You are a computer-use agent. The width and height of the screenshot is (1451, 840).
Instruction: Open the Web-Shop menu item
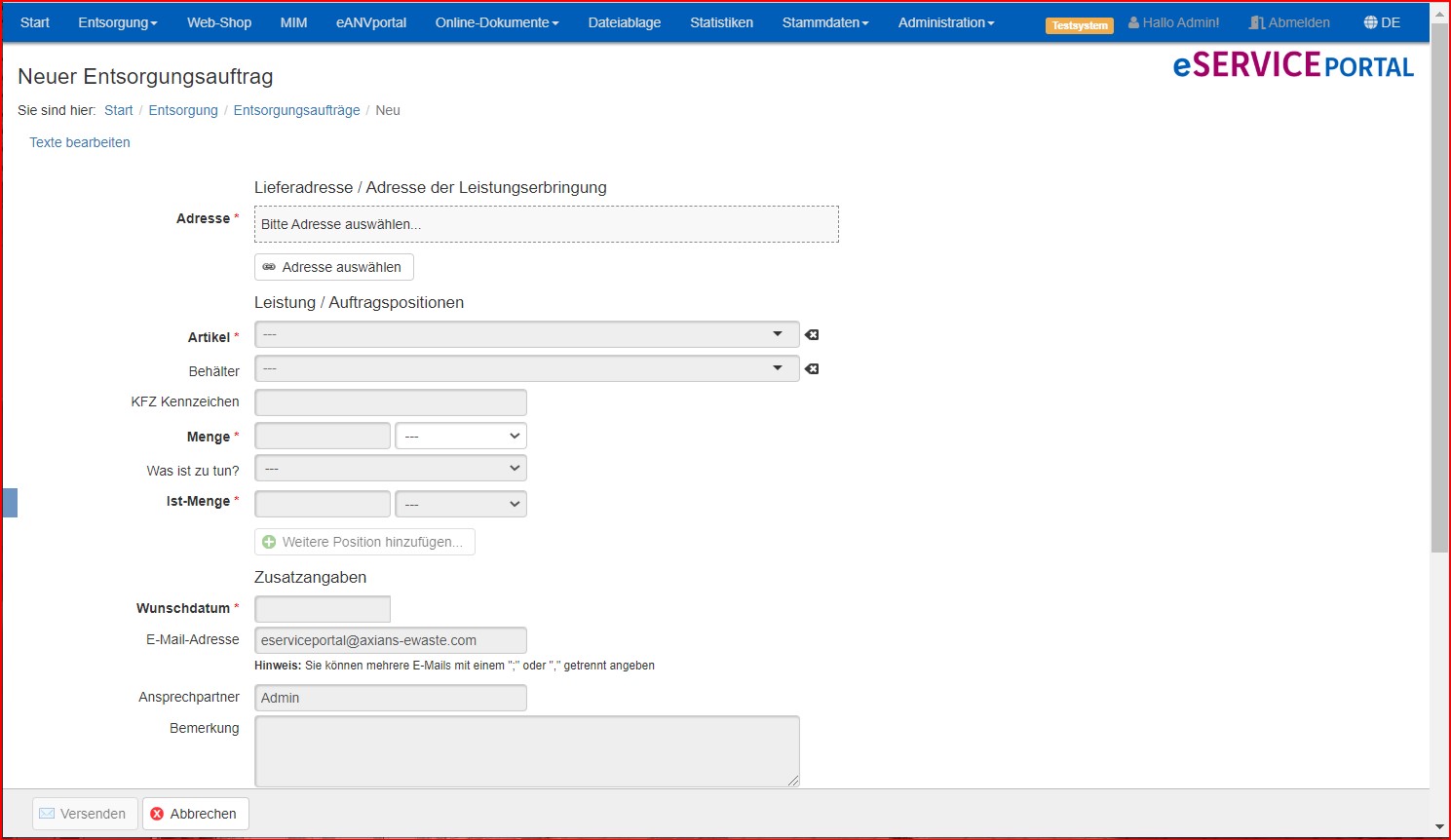[x=219, y=22]
